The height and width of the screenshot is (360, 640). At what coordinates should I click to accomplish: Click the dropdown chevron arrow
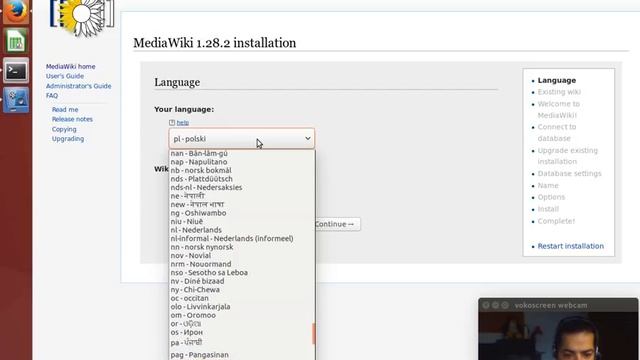[308, 138]
